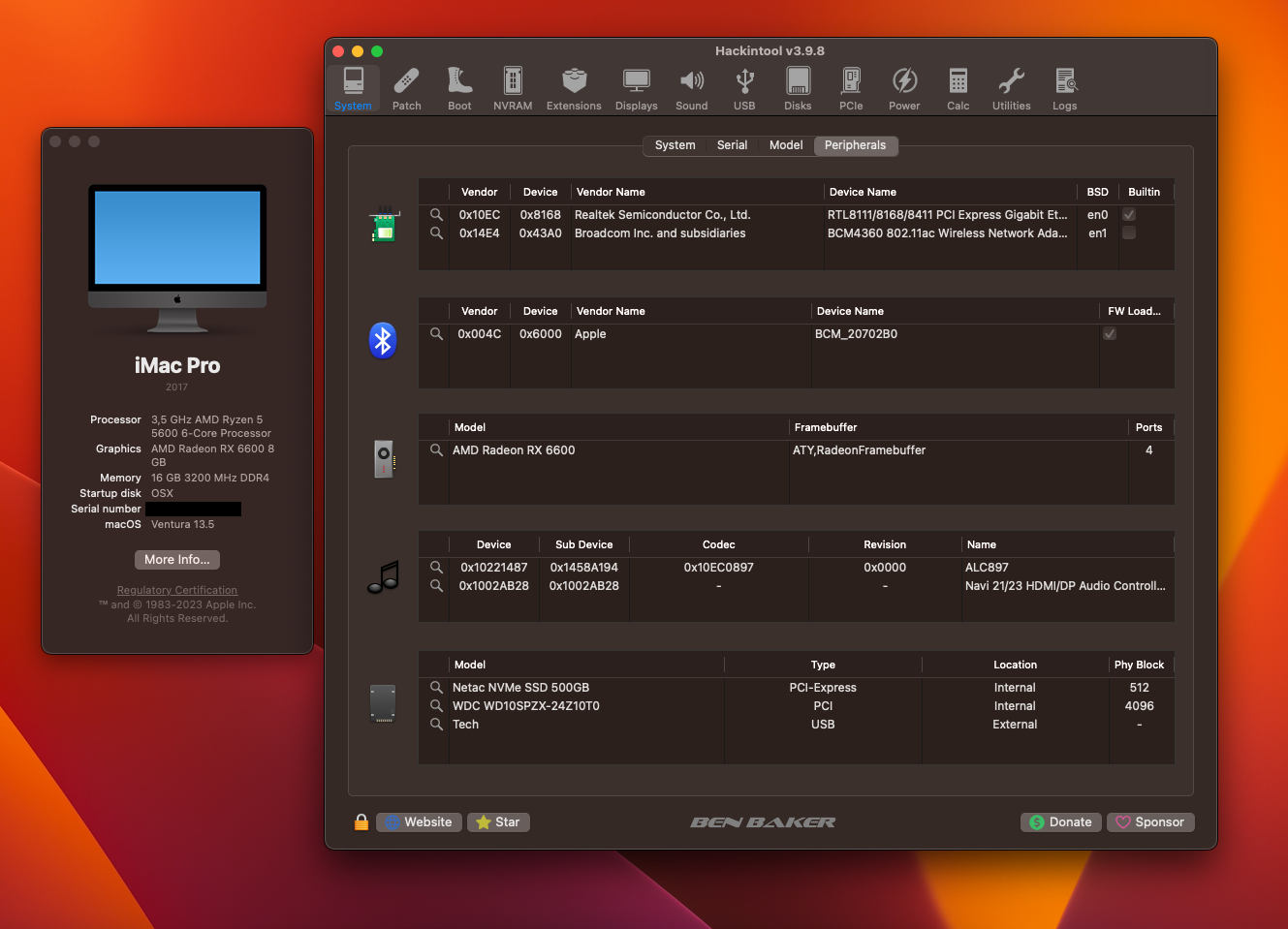
Task: Open the Website button
Action: pos(419,822)
